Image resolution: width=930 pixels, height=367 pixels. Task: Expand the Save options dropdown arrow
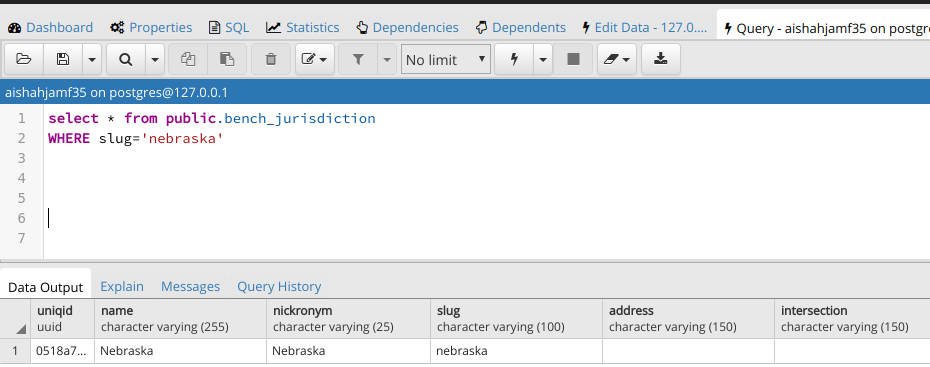(92, 59)
